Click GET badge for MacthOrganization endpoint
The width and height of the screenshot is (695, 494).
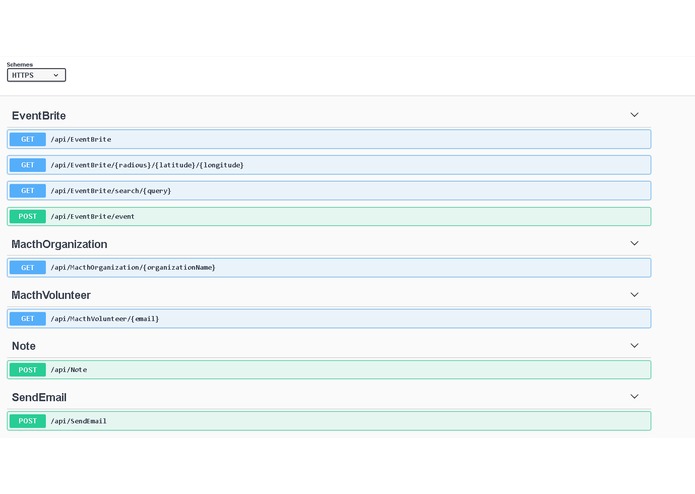pos(27,268)
